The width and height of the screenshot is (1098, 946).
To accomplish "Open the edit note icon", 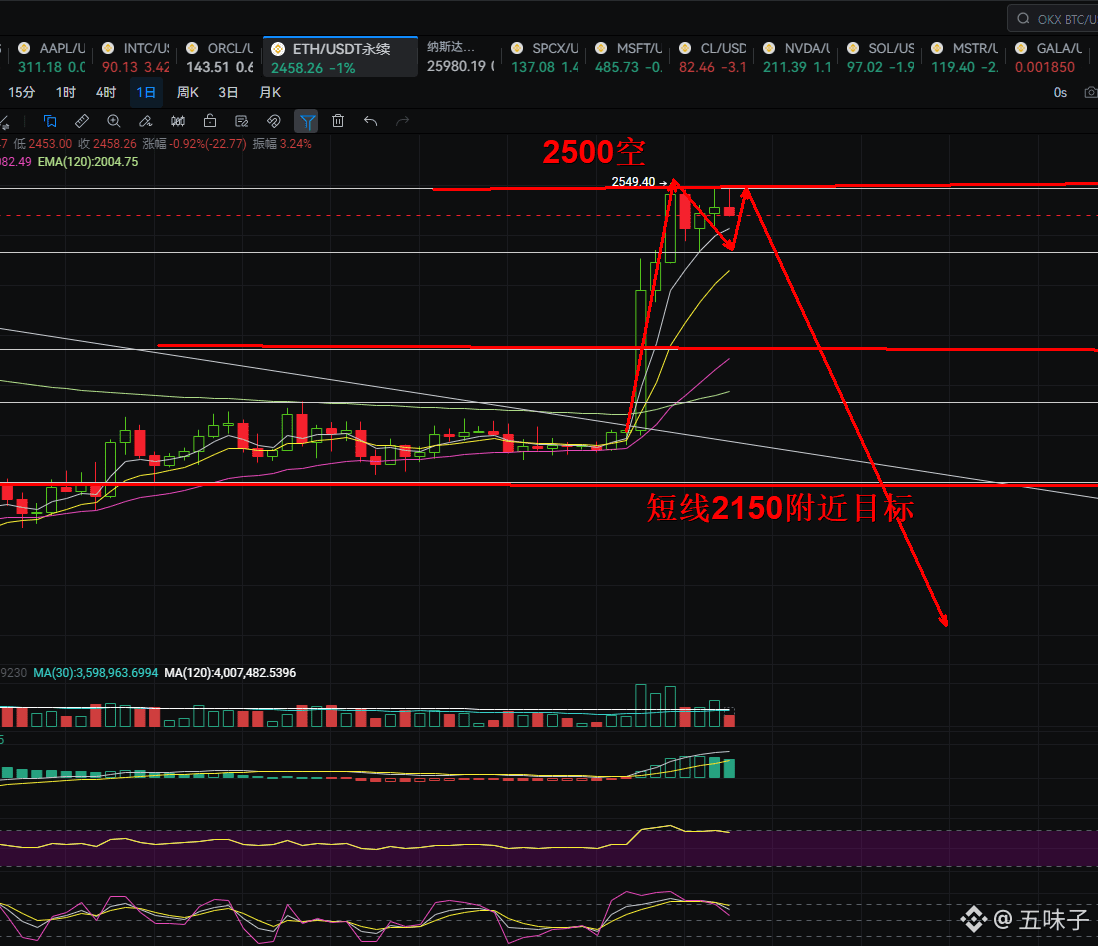I will pyautogui.click(x=242, y=121).
